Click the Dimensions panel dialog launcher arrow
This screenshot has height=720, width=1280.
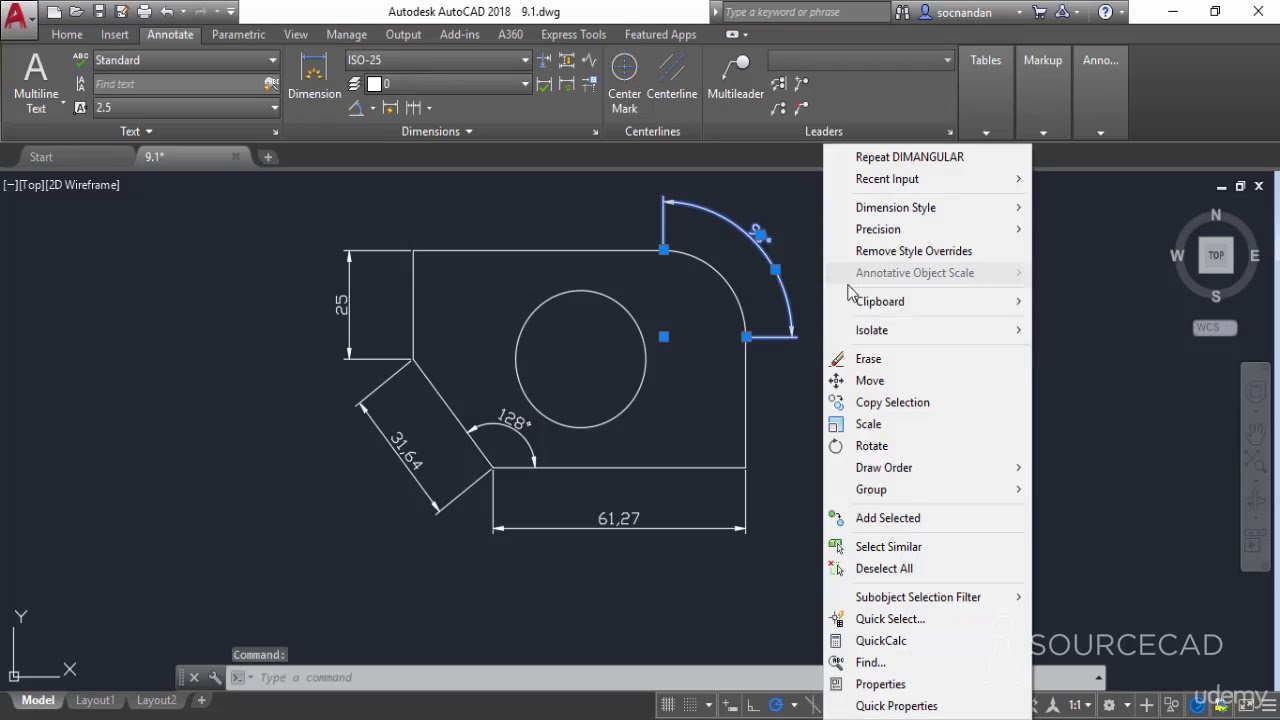(595, 132)
